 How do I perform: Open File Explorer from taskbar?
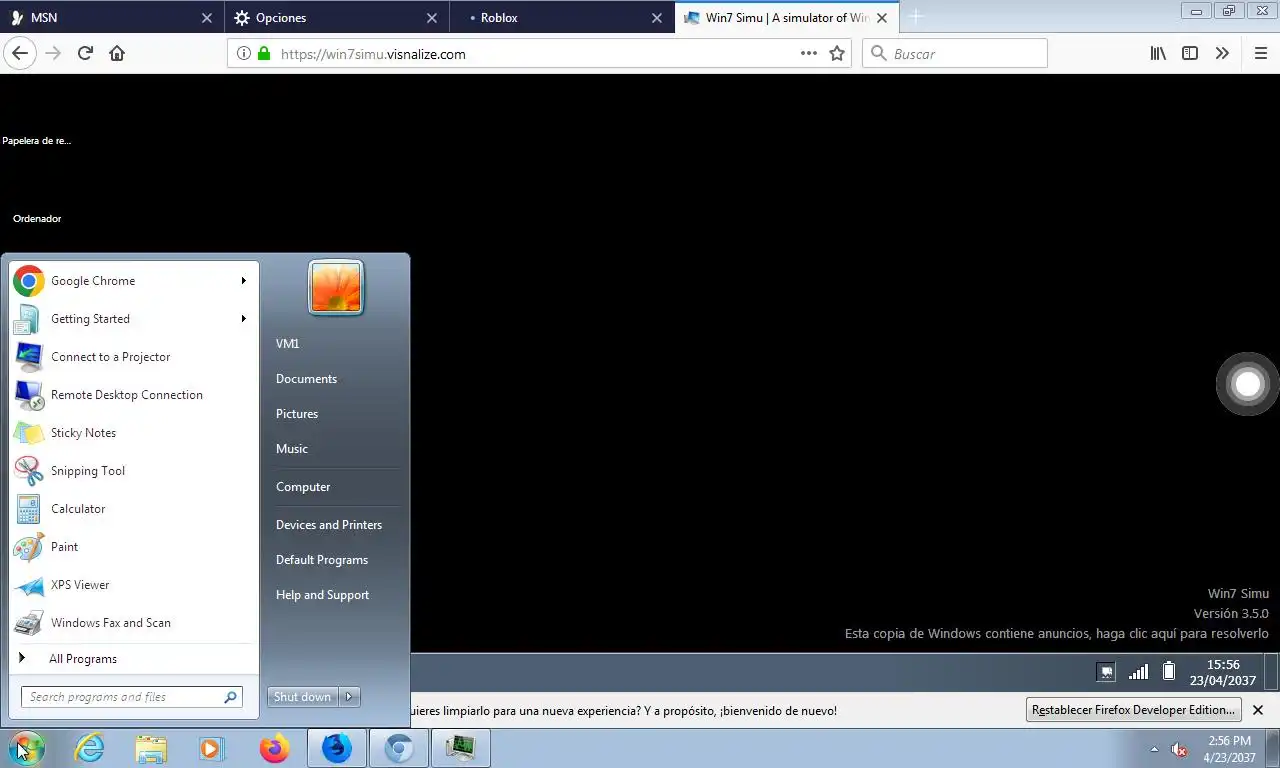tap(151, 748)
